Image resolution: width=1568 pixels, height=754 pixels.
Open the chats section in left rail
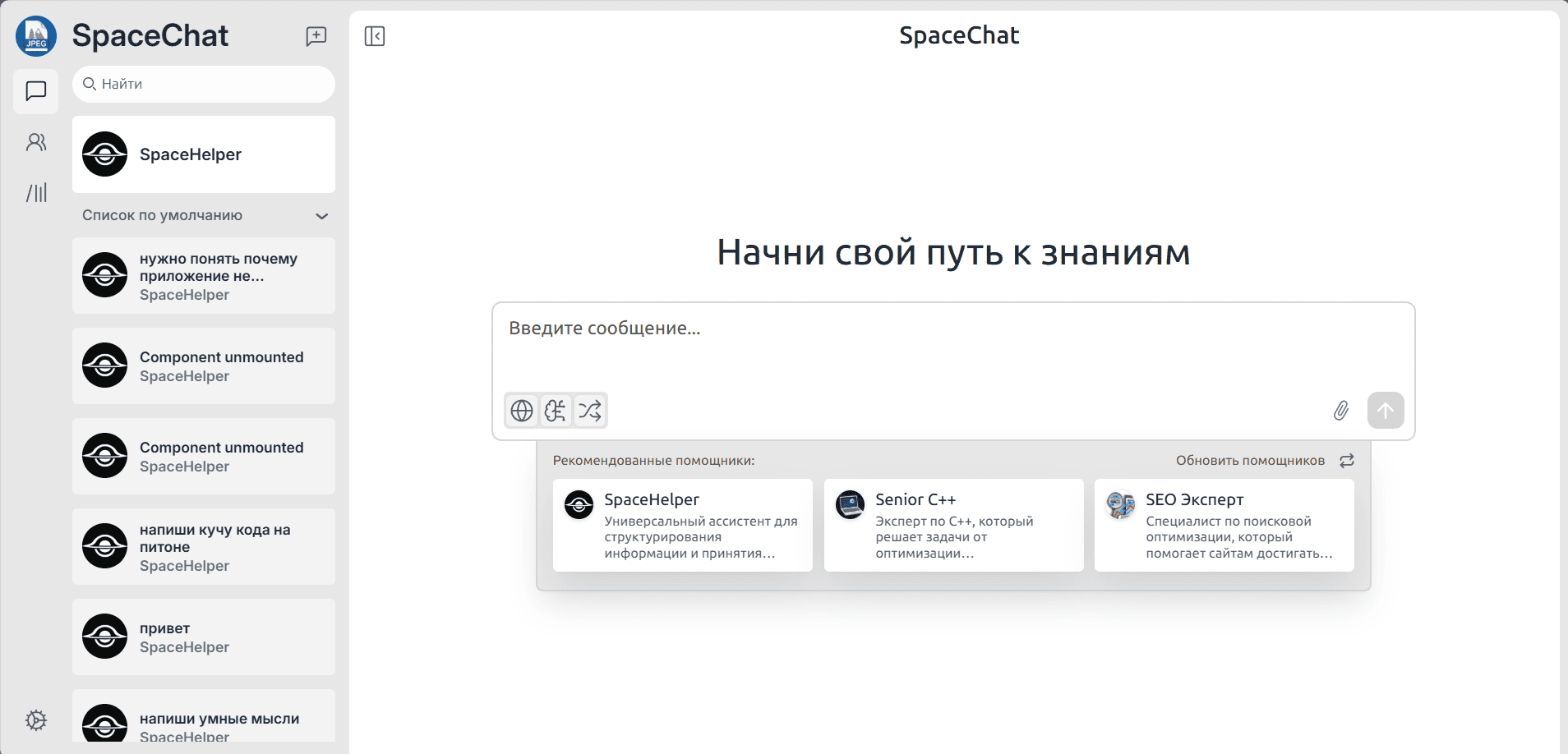[x=36, y=91]
